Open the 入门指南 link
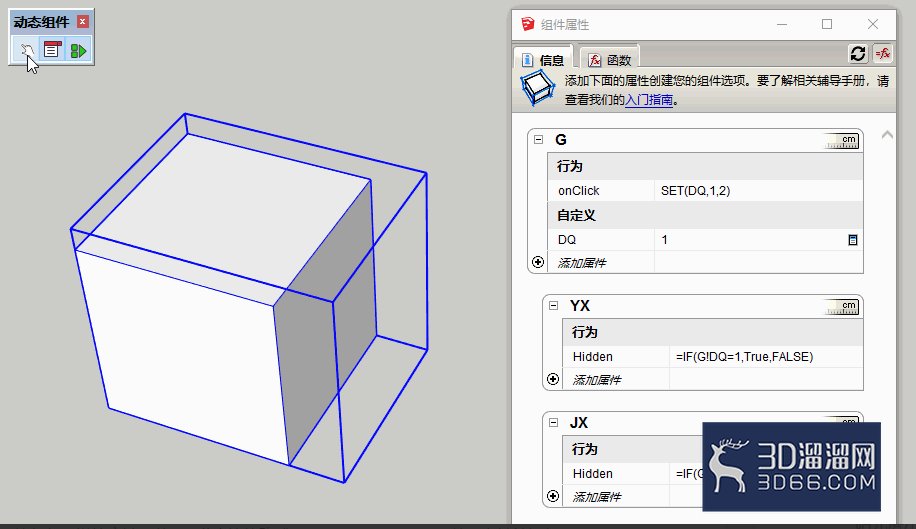Image resolution: width=916 pixels, height=529 pixels. pos(649,99)
